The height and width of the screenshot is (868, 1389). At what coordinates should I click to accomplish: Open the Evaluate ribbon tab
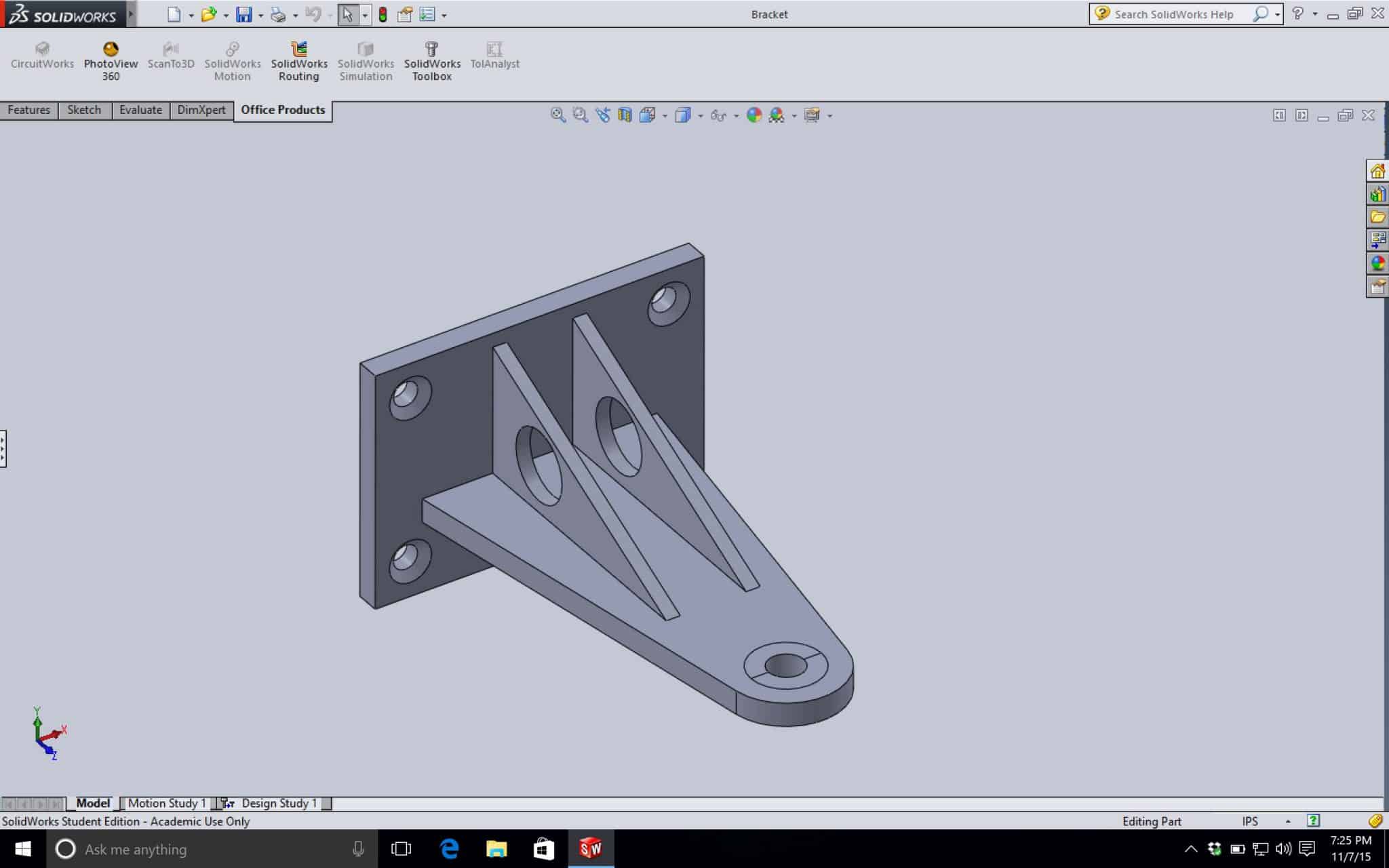pos(140,110)
